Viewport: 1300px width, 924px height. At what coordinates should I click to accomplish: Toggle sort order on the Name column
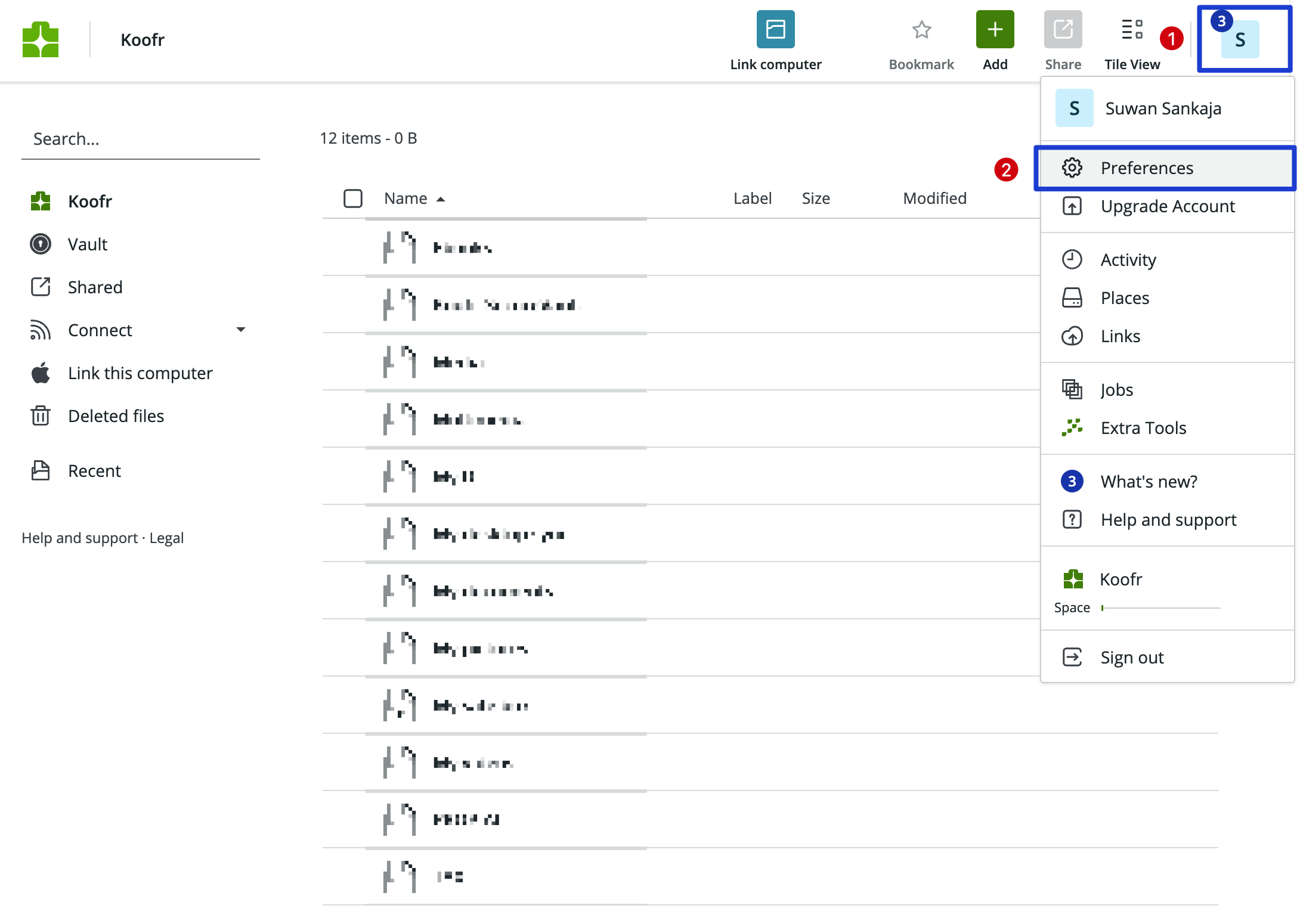413,198
